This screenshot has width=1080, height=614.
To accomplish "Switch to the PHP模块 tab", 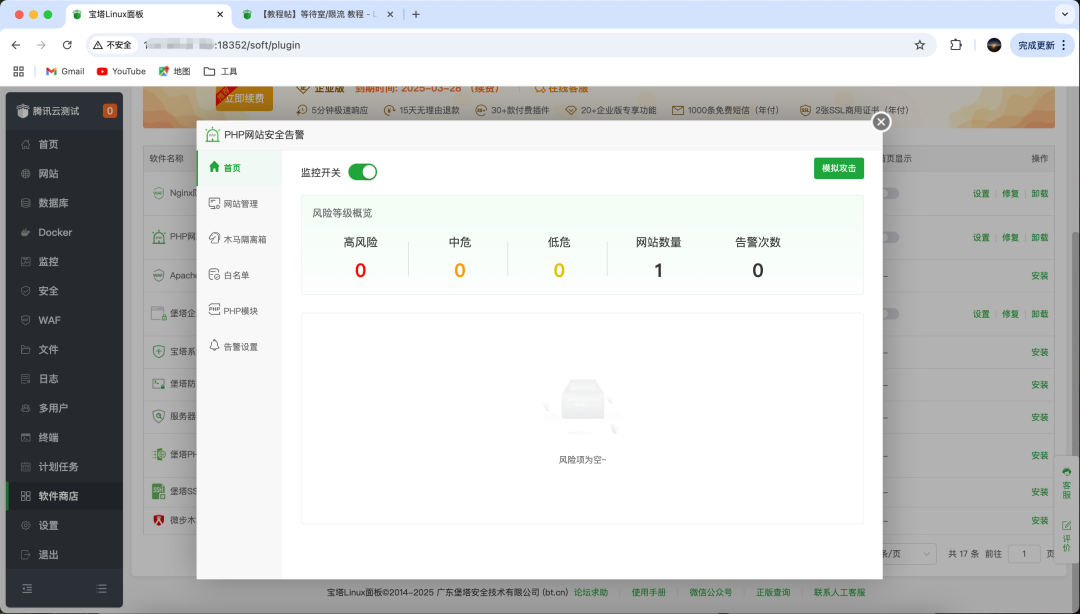I will click(238, 310).
